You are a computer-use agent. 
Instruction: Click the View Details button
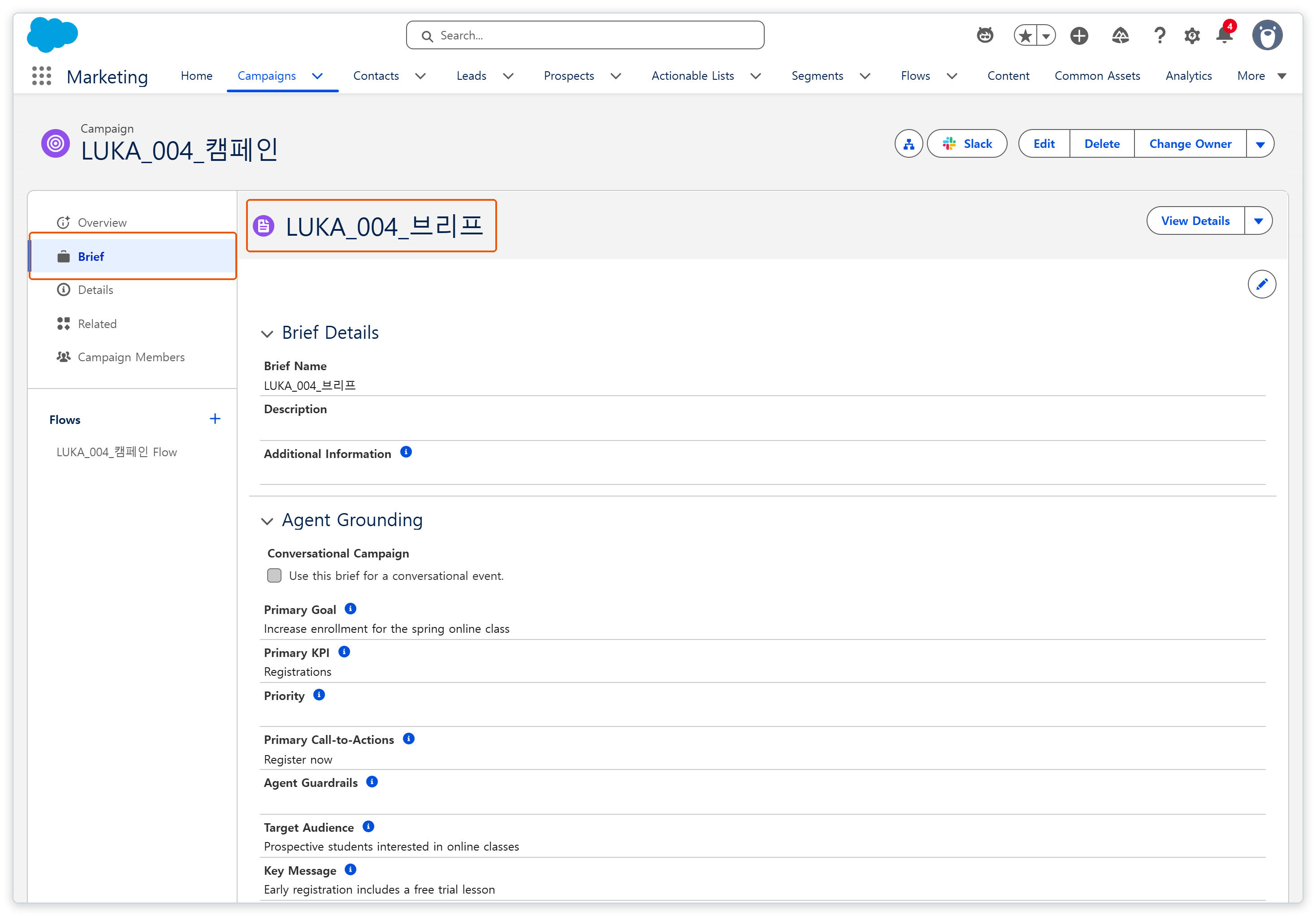click(x=1195, y=220)
